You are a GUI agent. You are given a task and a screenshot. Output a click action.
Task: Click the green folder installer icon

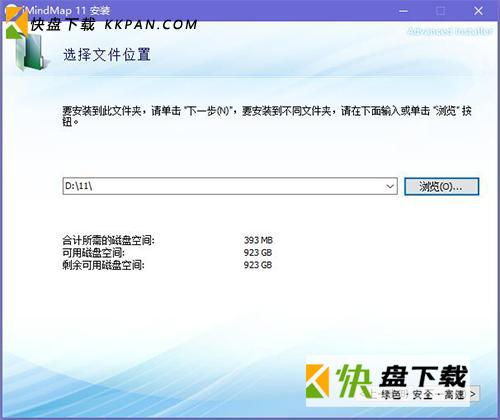point(31,52)
